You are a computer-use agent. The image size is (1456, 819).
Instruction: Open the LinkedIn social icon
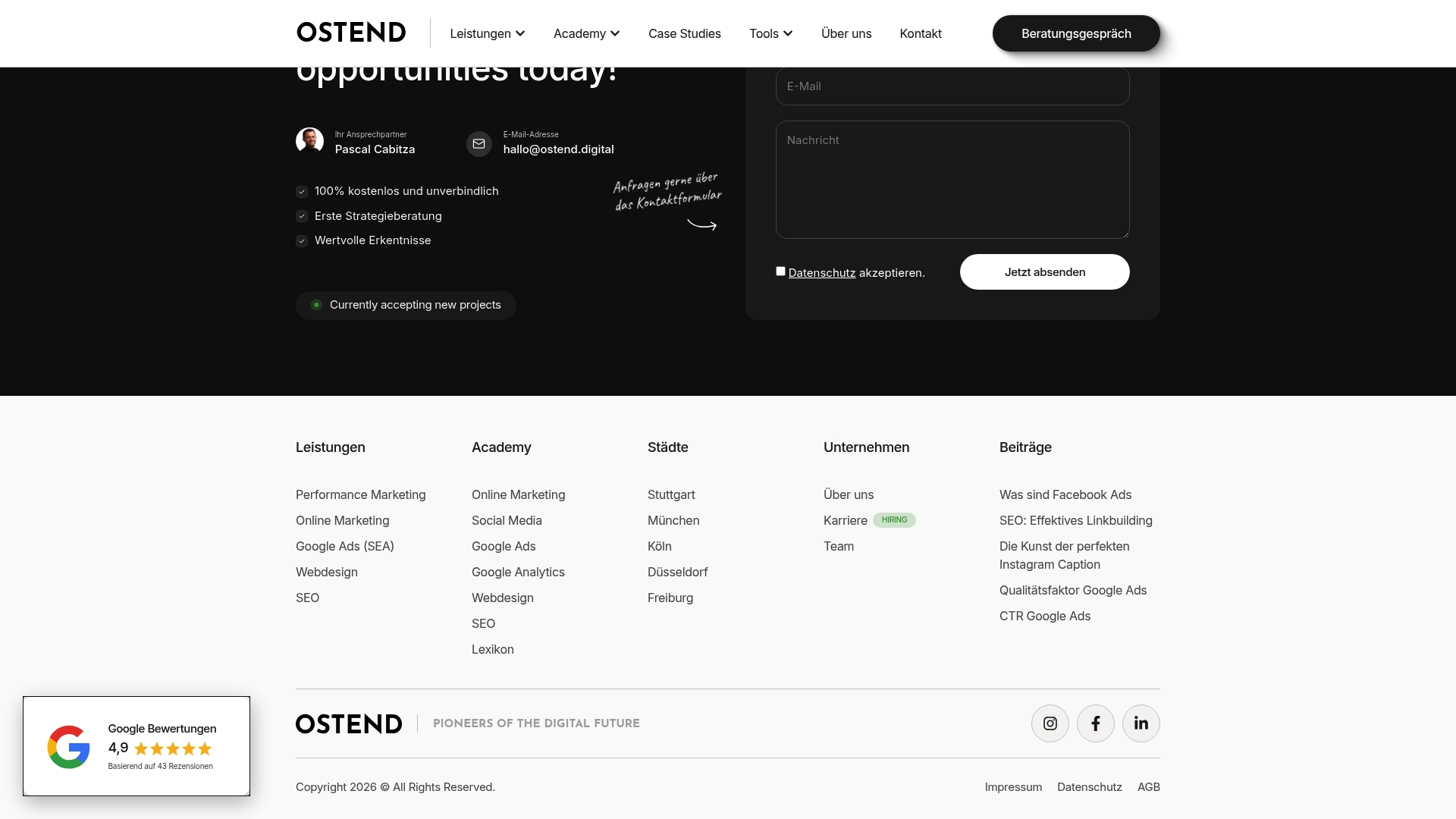pos(1141,723)
